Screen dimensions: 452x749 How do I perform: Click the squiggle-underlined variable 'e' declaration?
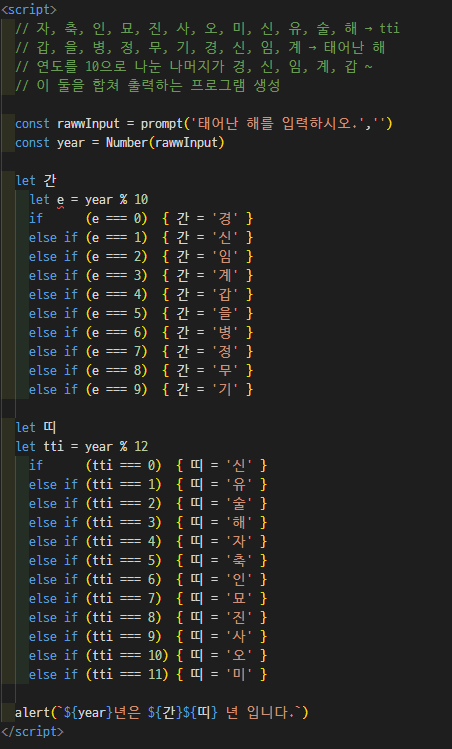pos(60,200)
